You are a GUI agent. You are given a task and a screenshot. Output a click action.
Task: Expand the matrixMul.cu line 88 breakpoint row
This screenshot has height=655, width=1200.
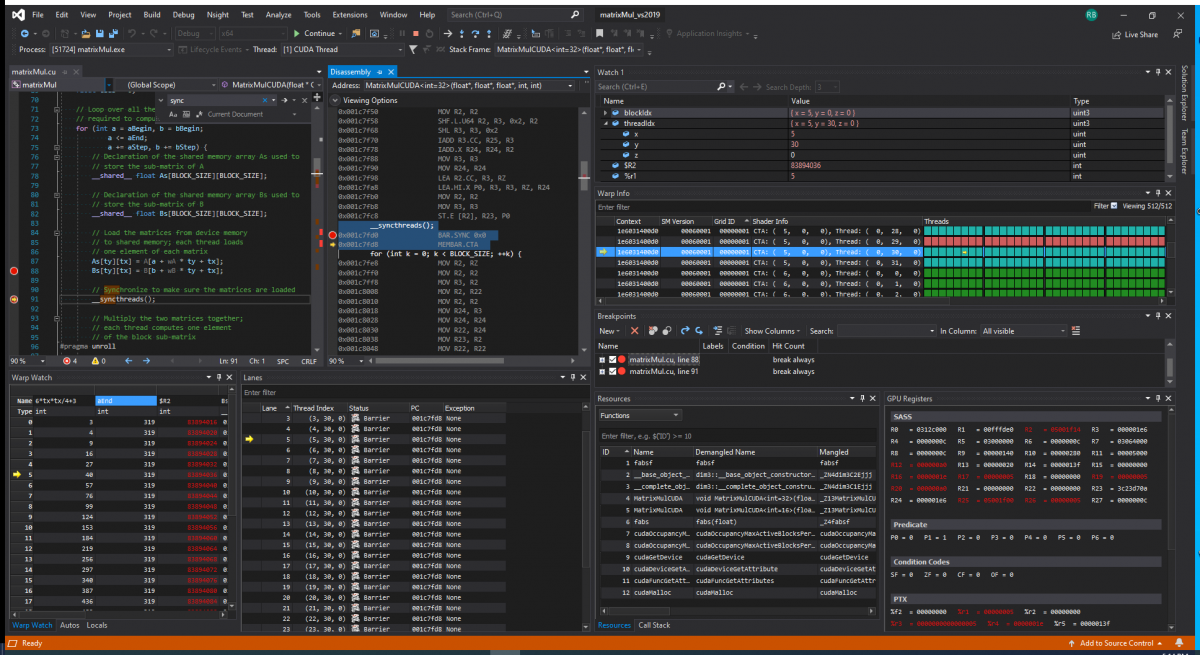pyautogui.click(x=602, y=359)
